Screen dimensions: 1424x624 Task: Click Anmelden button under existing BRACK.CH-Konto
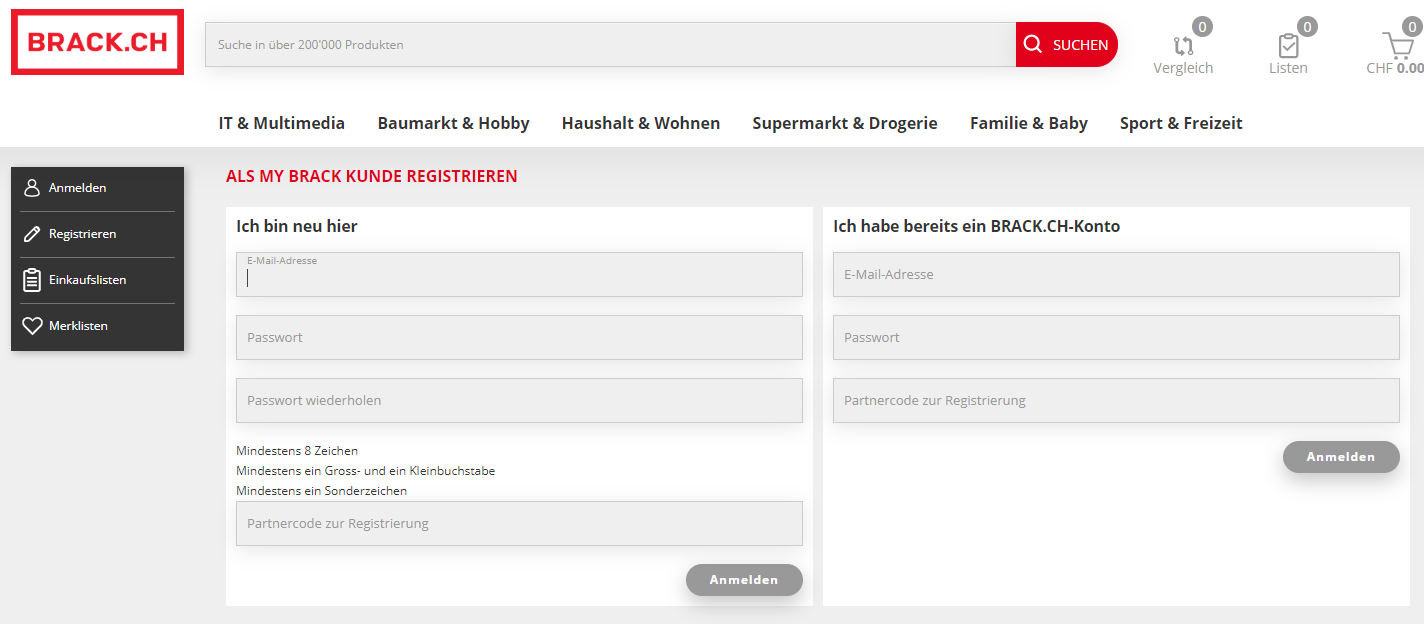[x=1341, y=457]
